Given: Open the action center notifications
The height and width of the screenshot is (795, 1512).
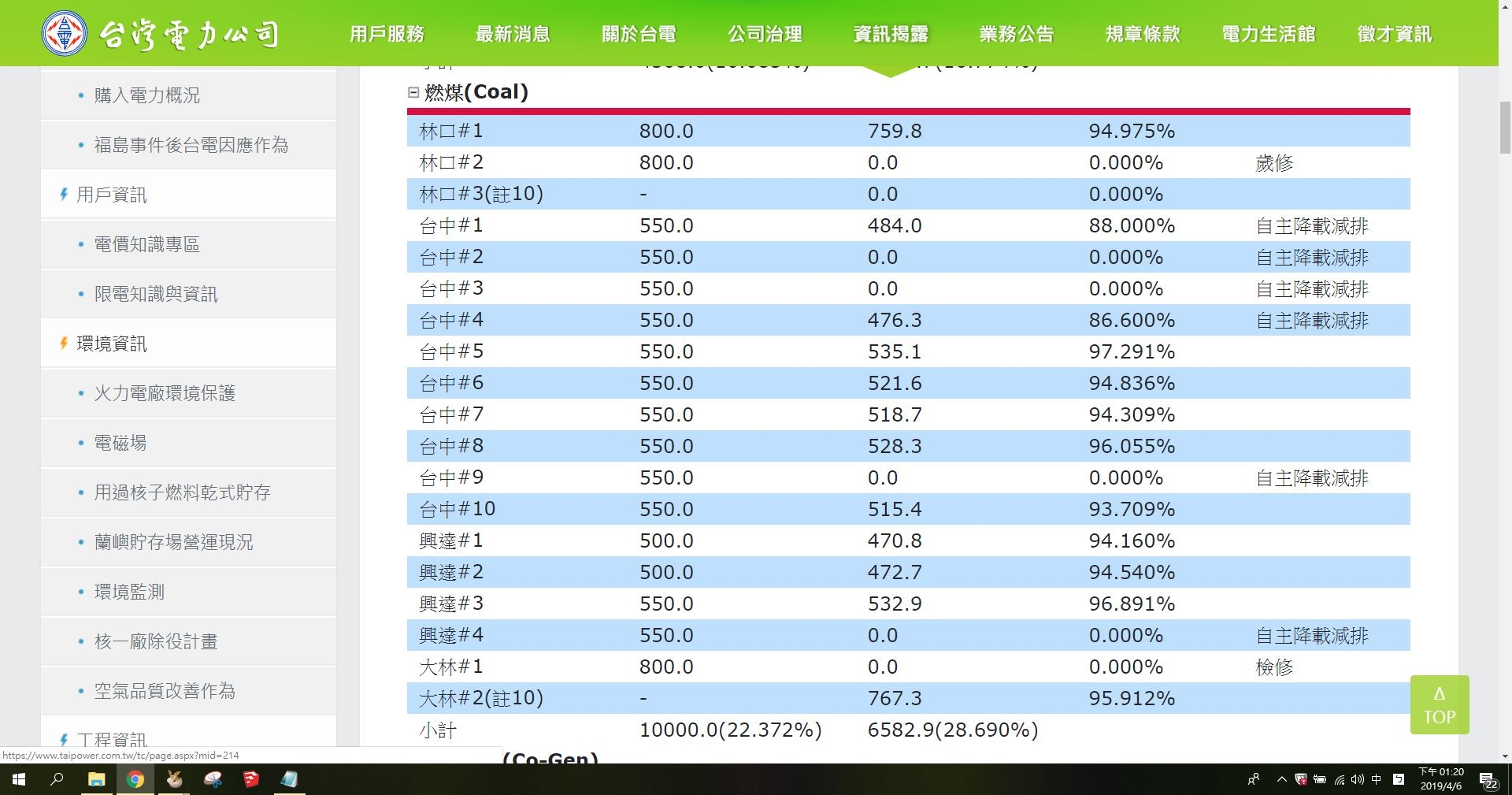Looking at the screenshot, I should pos(1489,781).
